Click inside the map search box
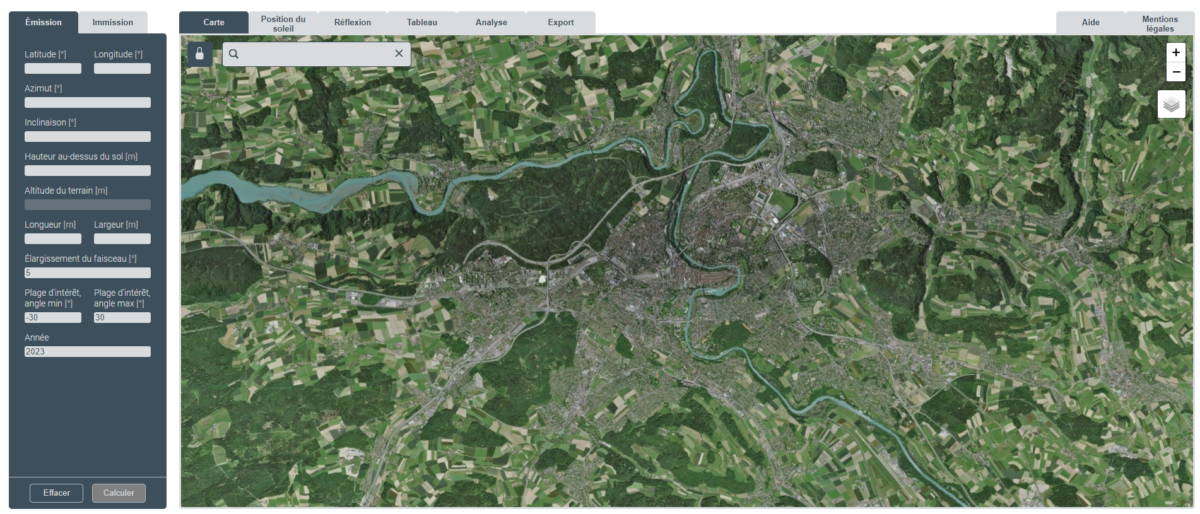1200x514 pixels. point(316,54)
